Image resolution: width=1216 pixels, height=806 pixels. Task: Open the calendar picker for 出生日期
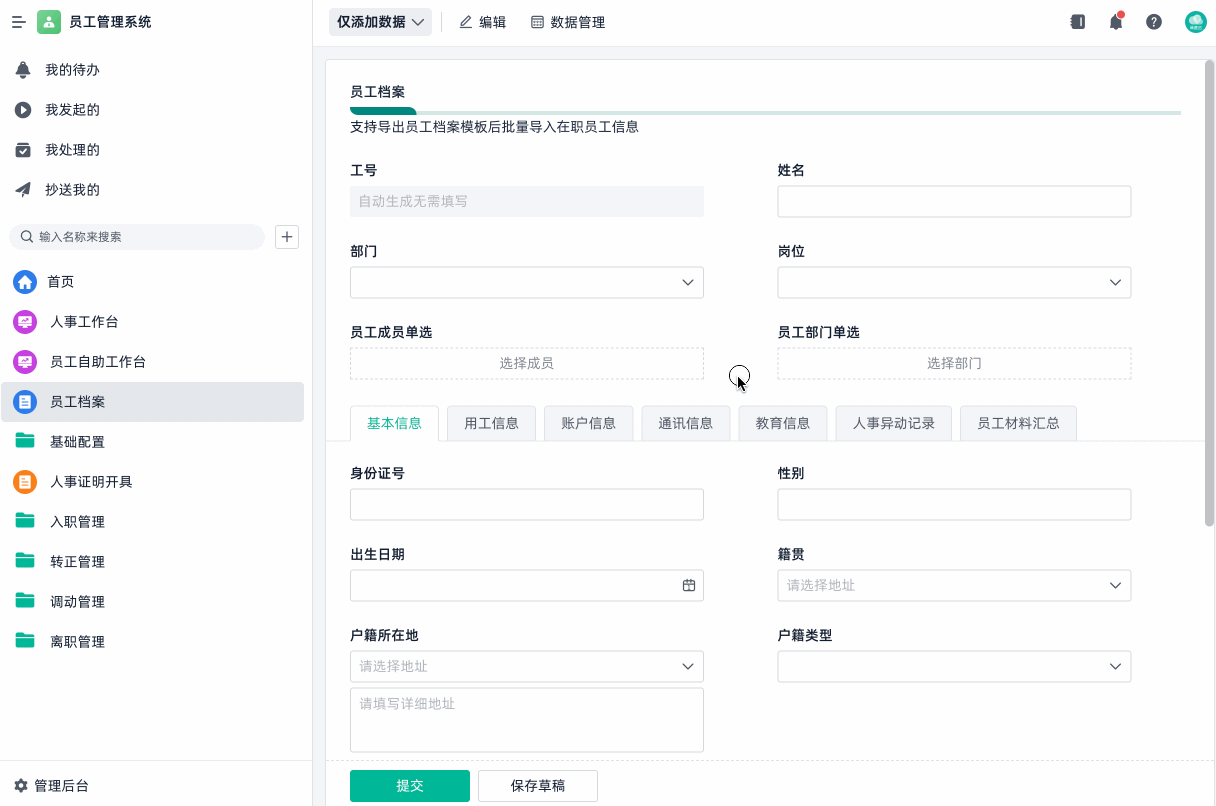coord(689,585)
